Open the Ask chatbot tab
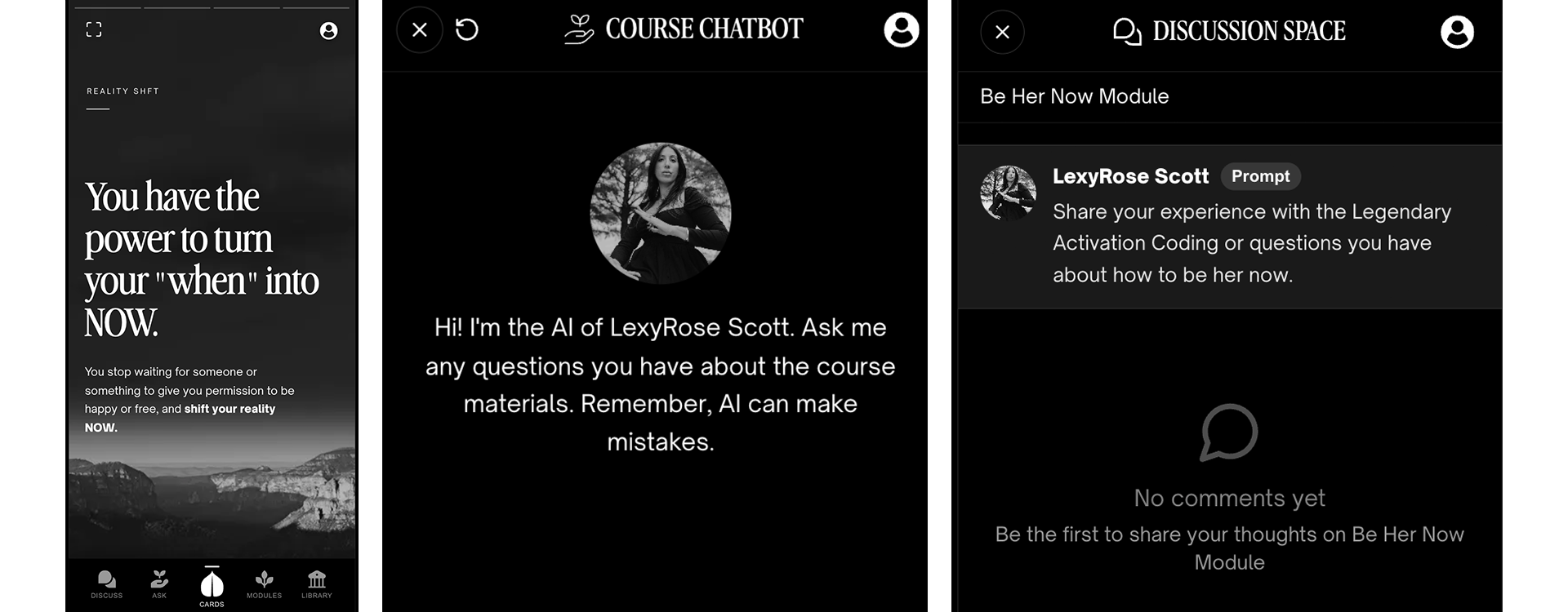This screenshot has width=1568, height=612. [x=159, y=584]
